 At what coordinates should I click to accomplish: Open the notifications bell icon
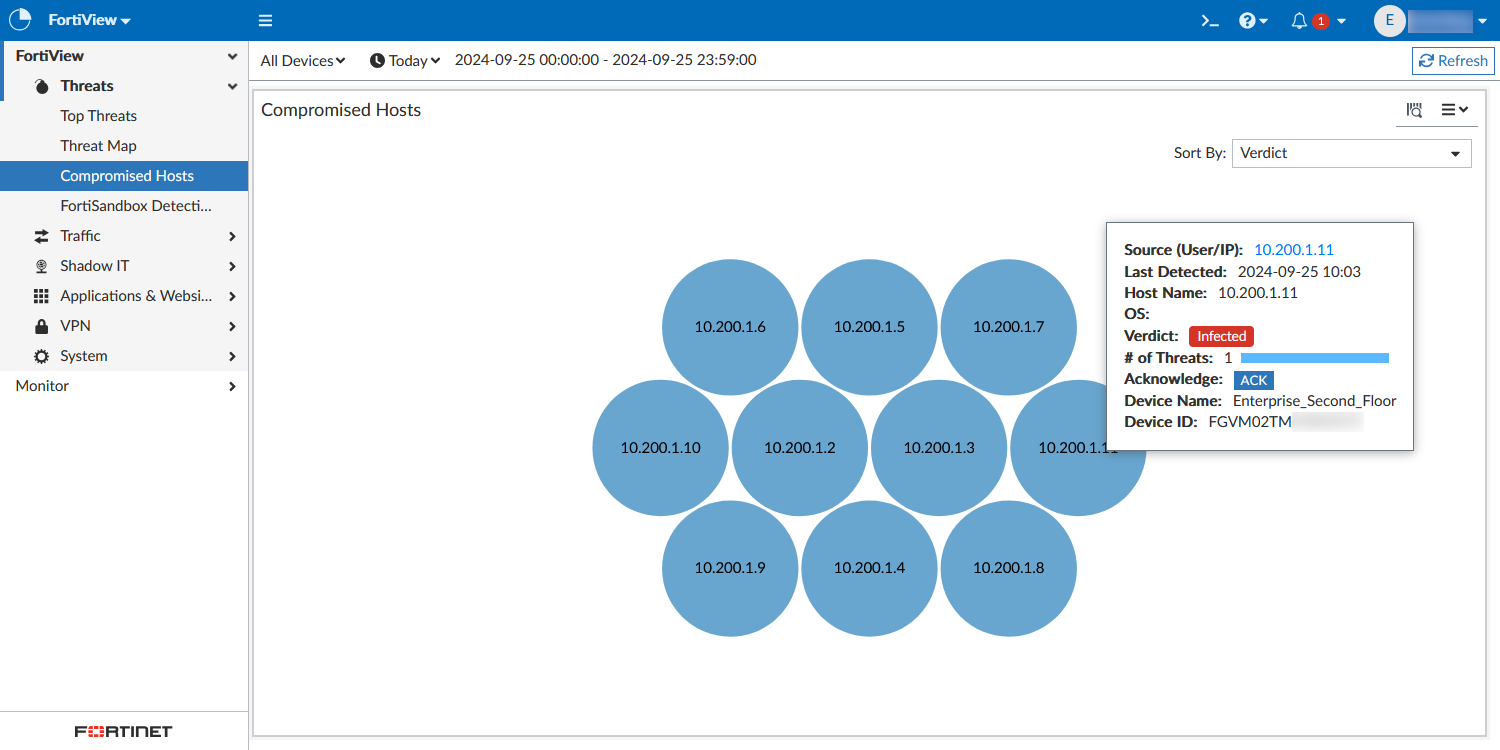tap(1299, 21)
